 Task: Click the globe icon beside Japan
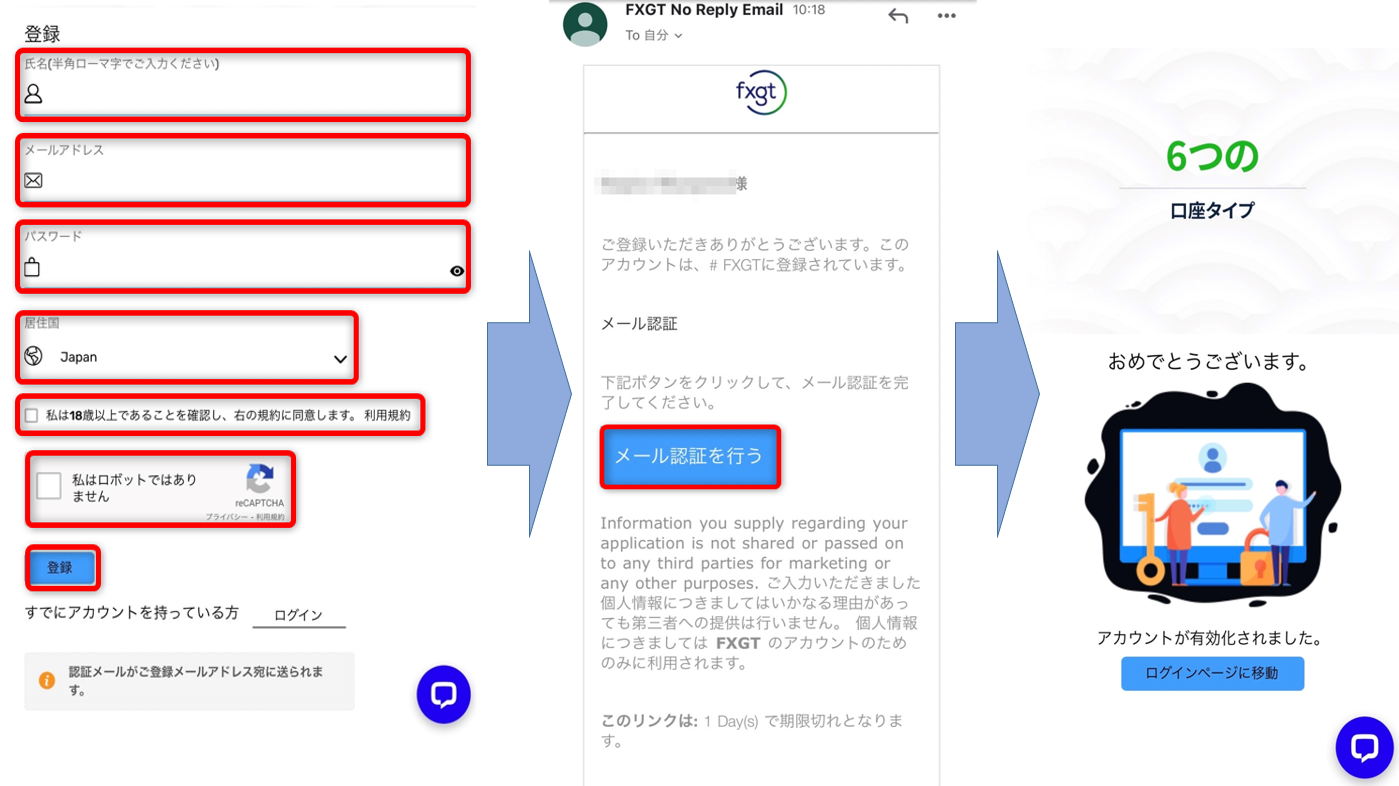pos(33,356)
